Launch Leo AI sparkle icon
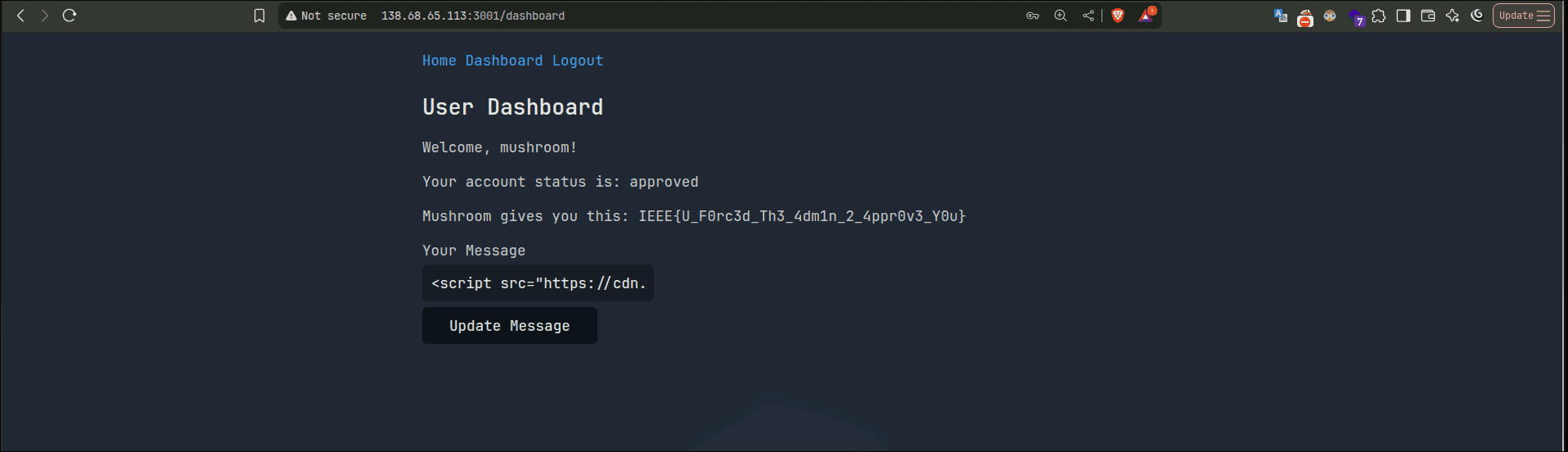Screen dimensions: 1568x452 click(x=1453, y=16)
